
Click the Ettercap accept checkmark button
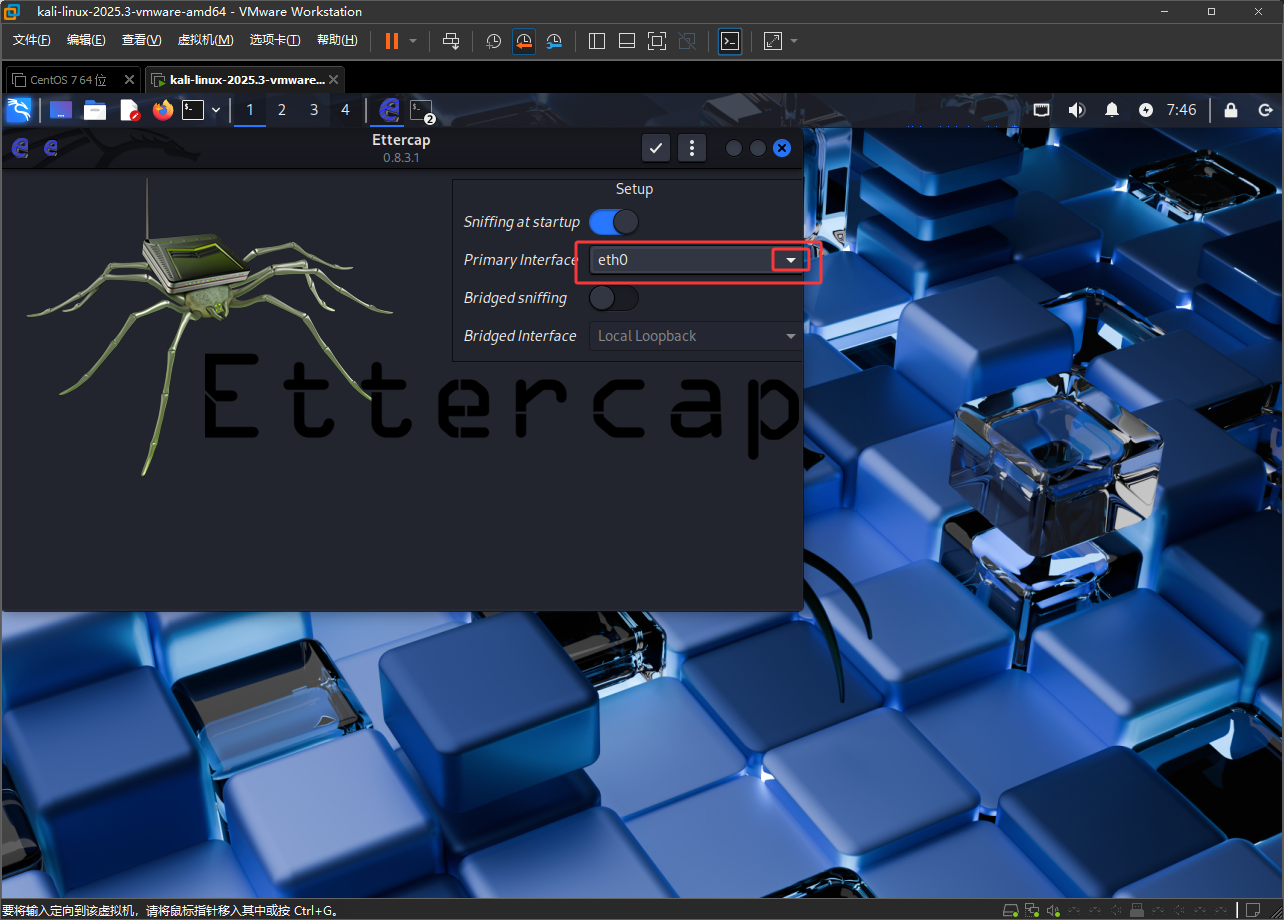[656, 148]
